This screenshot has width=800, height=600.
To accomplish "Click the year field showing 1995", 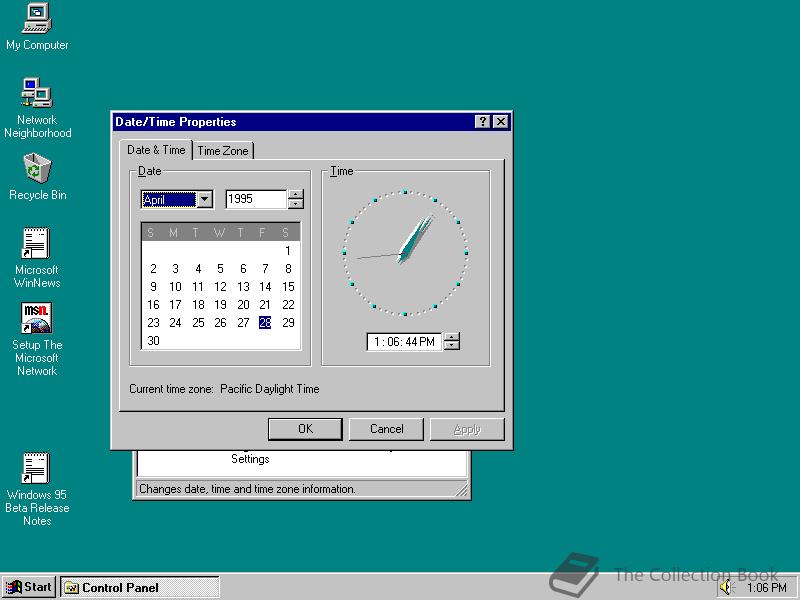I will pyautogui.click(x=256, y=199).
